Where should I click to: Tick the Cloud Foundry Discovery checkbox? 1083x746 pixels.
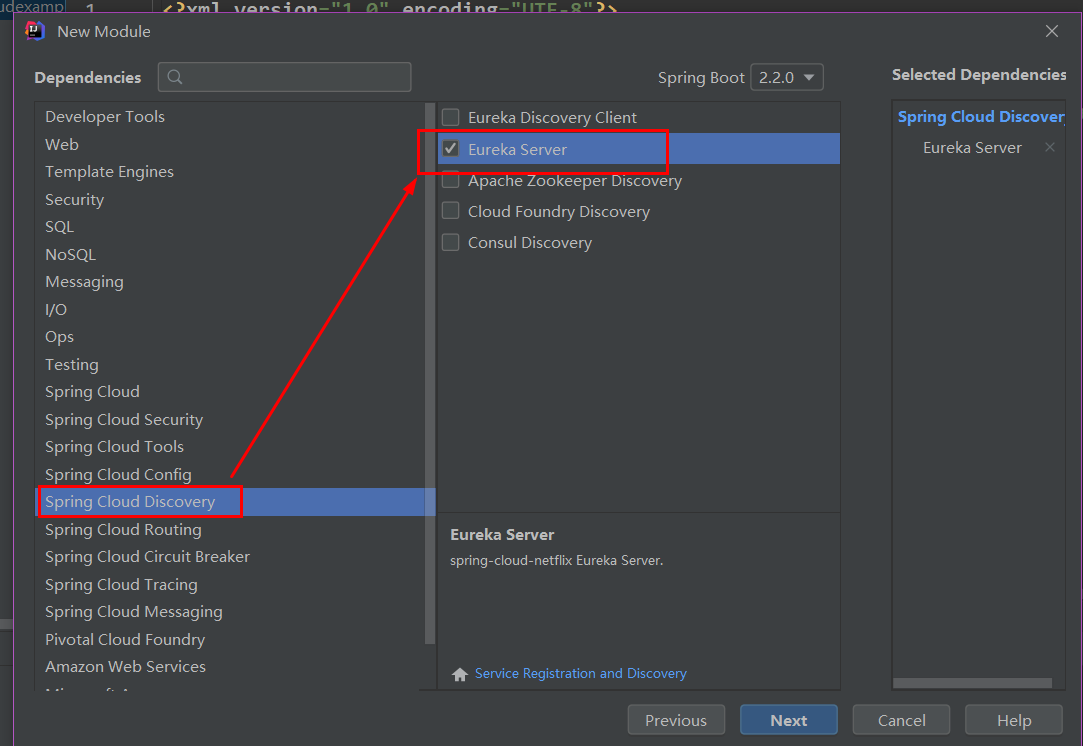pos(450,211)
